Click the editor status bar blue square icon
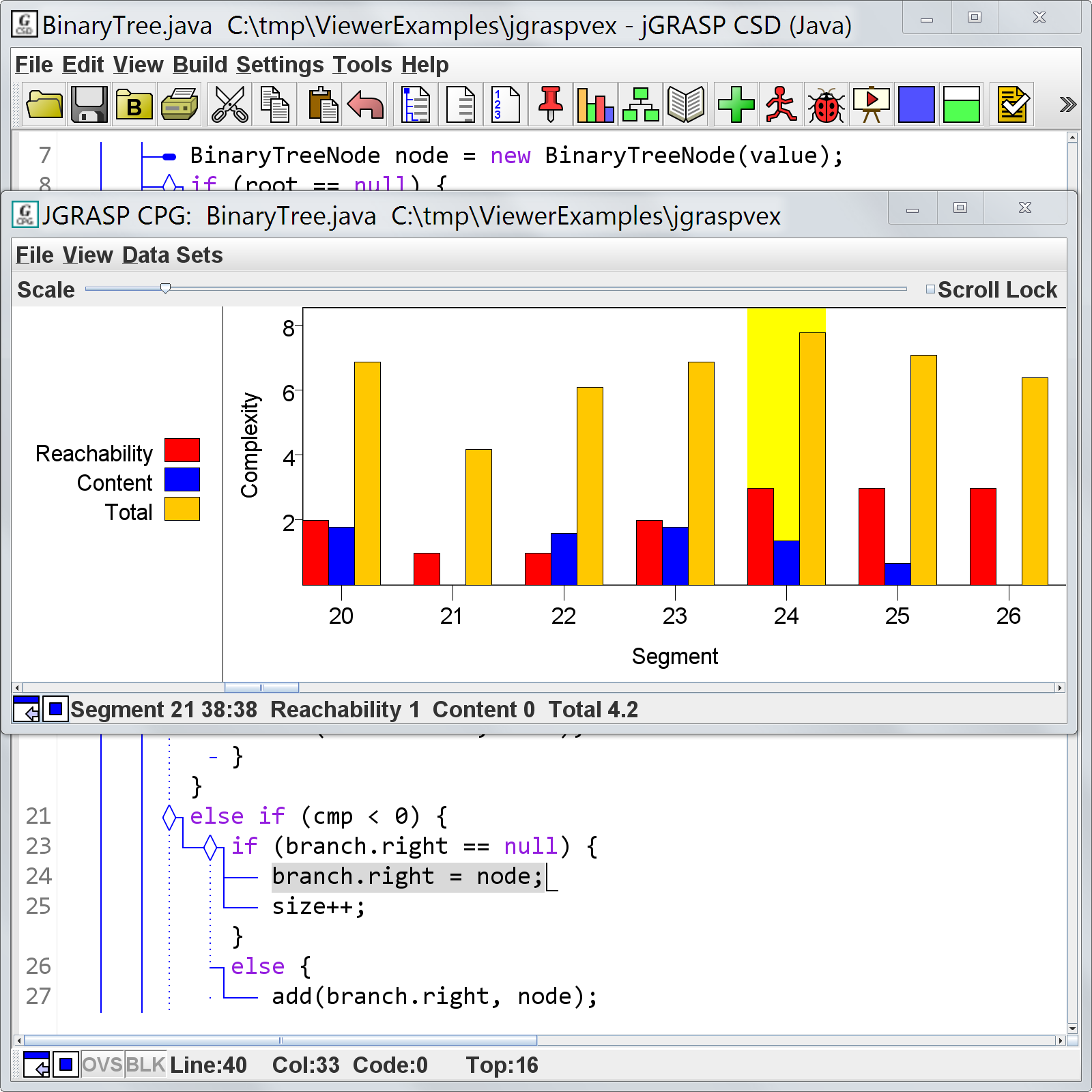Screen dimensions: 1092x1092 pyautogui.click(x=66, y=1065)
